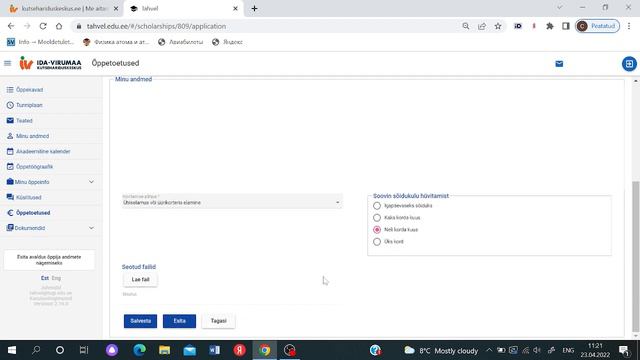Toggle the browser side panel icon
Screen dimensions: 640x360
point(566,26)
